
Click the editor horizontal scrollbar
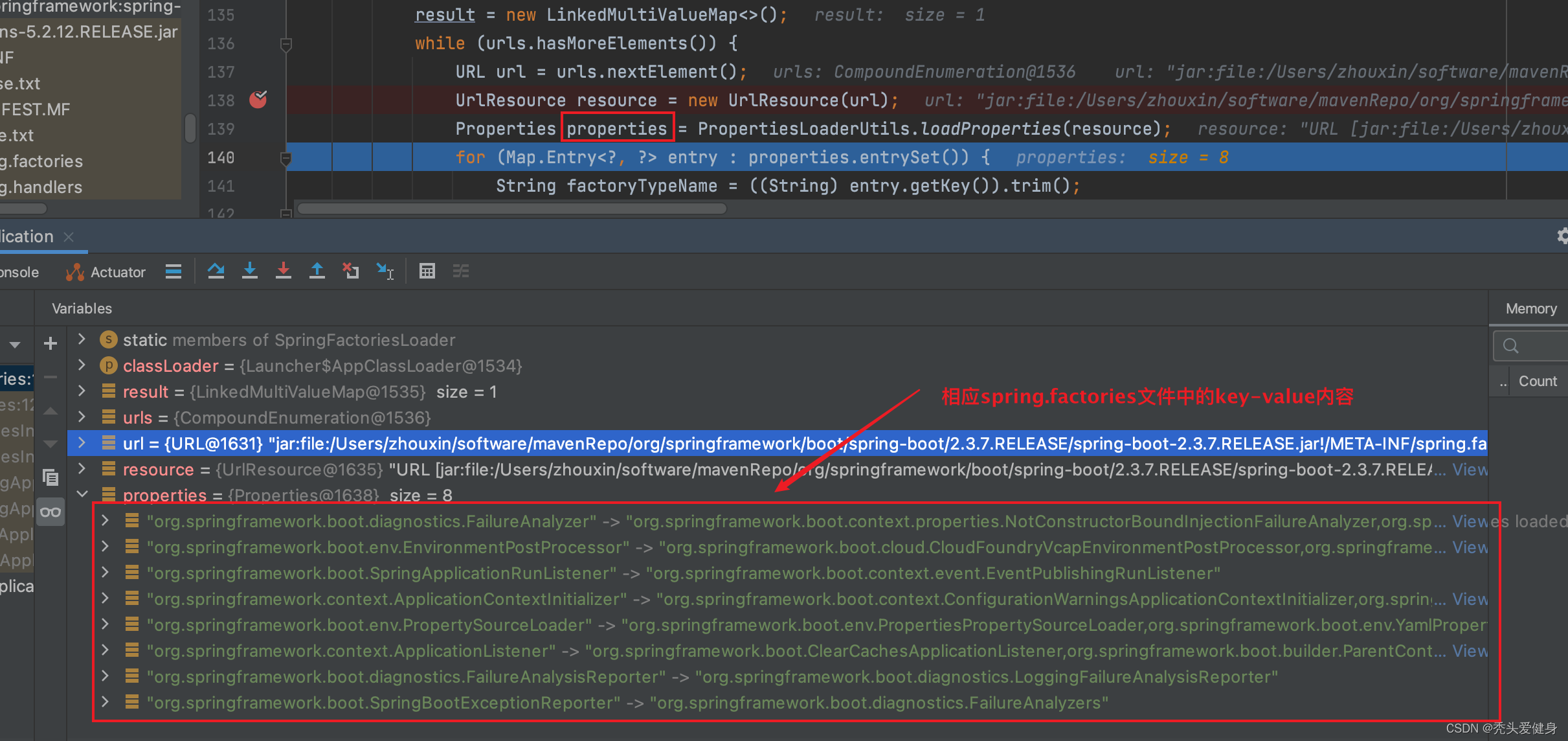[511, 209]
